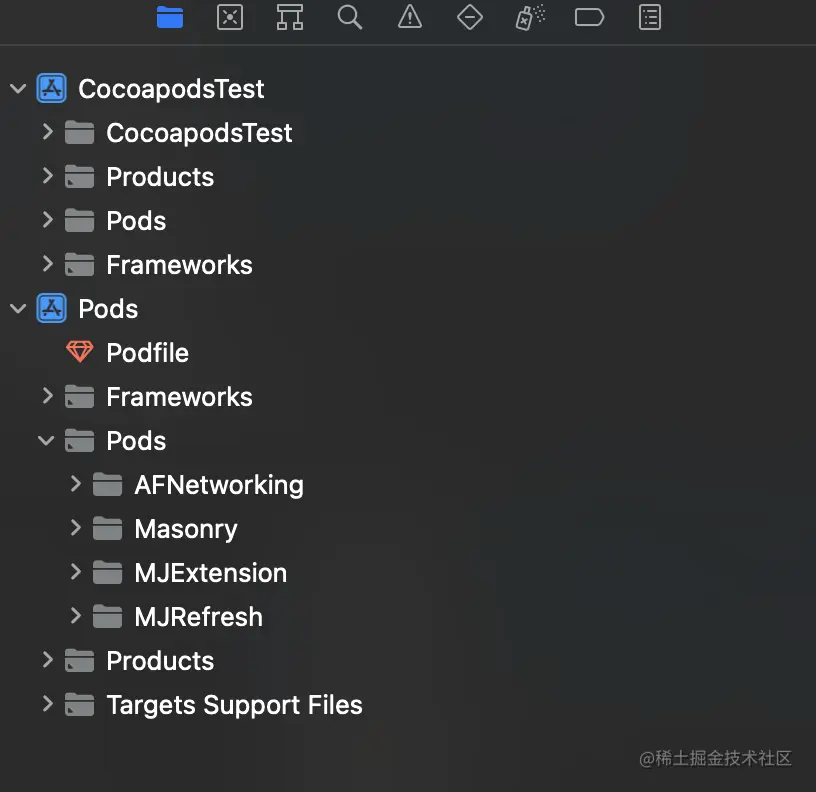This screenshot has height=792, width=816.
Task: Select Products label in the Pods project
Action: pos(160,661)
